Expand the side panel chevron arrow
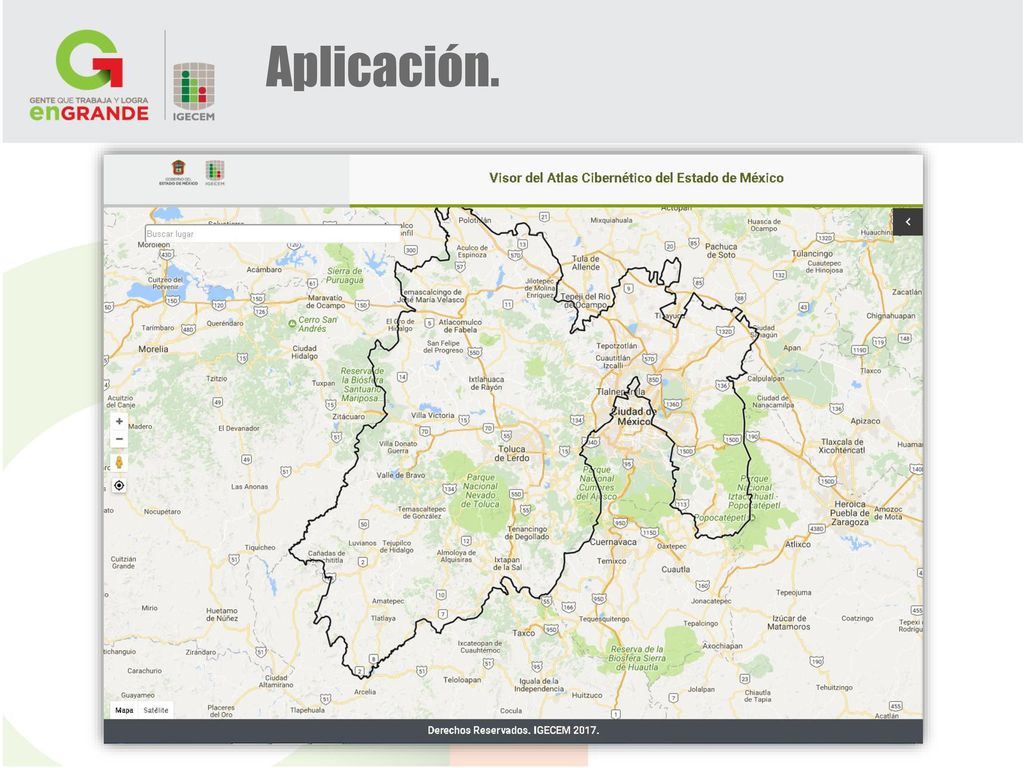This screenshot has width=1024, height=768. click(908, 222)
